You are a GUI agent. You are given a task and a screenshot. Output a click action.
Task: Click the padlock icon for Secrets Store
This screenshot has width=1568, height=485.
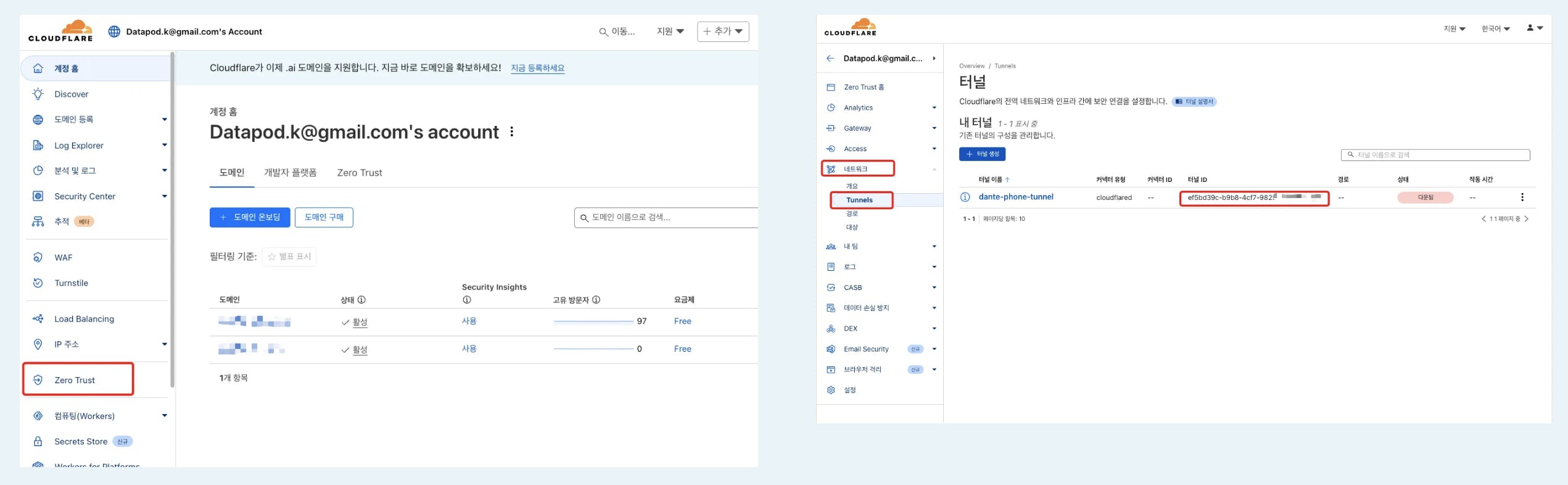[x=38, y=441]
